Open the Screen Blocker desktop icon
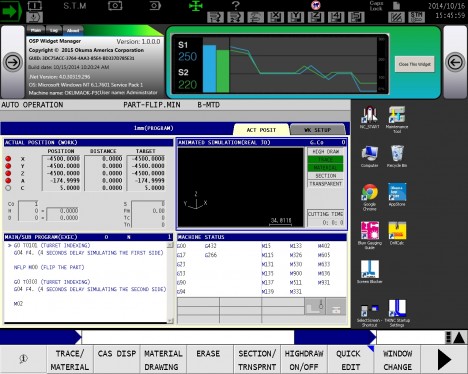The width and height of the screenshot is (468, 374). [369, 272]
